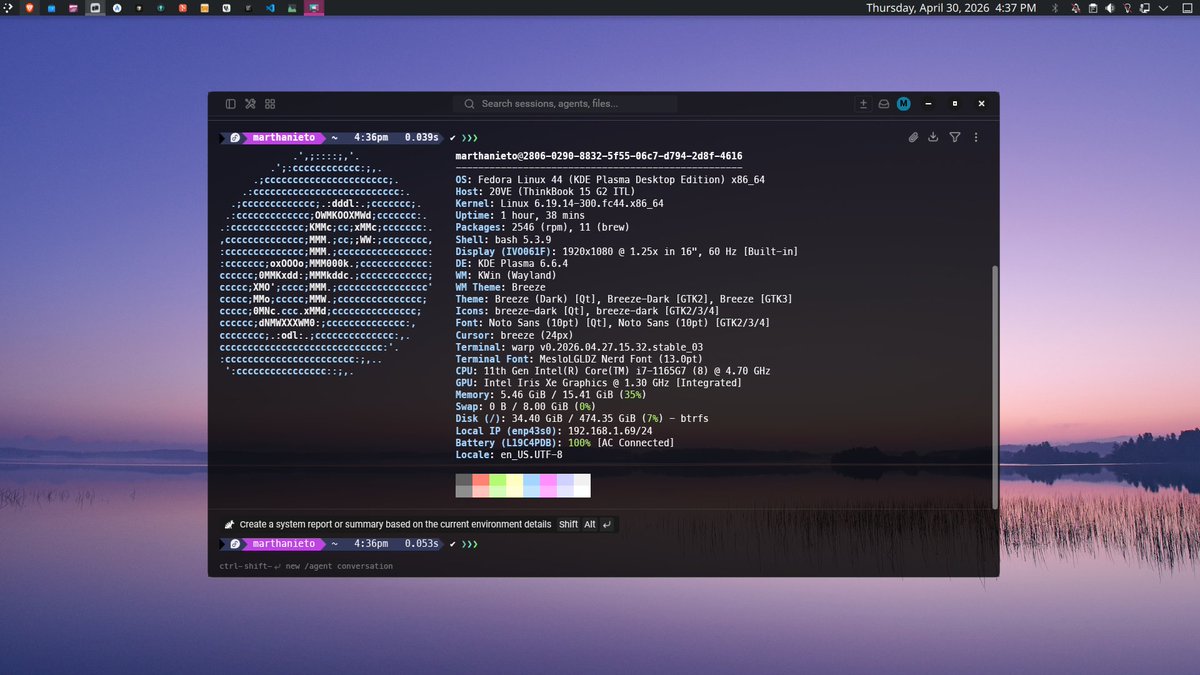Open the Warp inbox tray icon
The height and width of the screenshot is (675, 1200).
884,104
